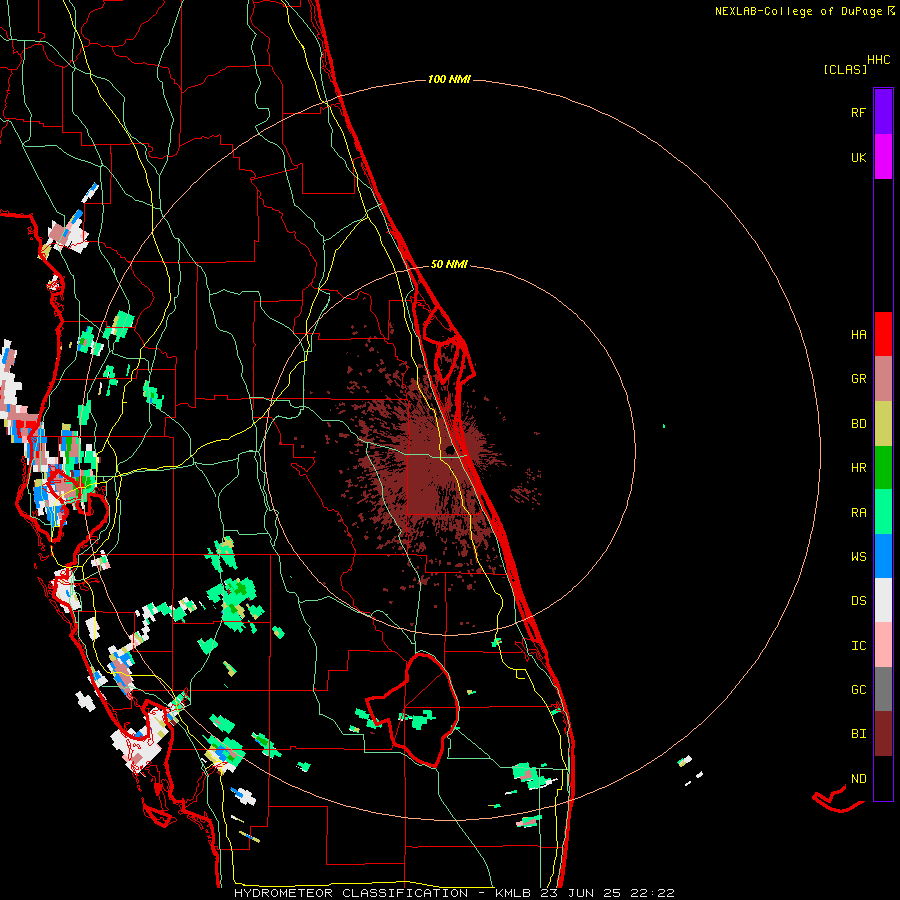Select the GC gray legend swatch
The width and height of the screenshot is (900, 900).
(883, 689)
